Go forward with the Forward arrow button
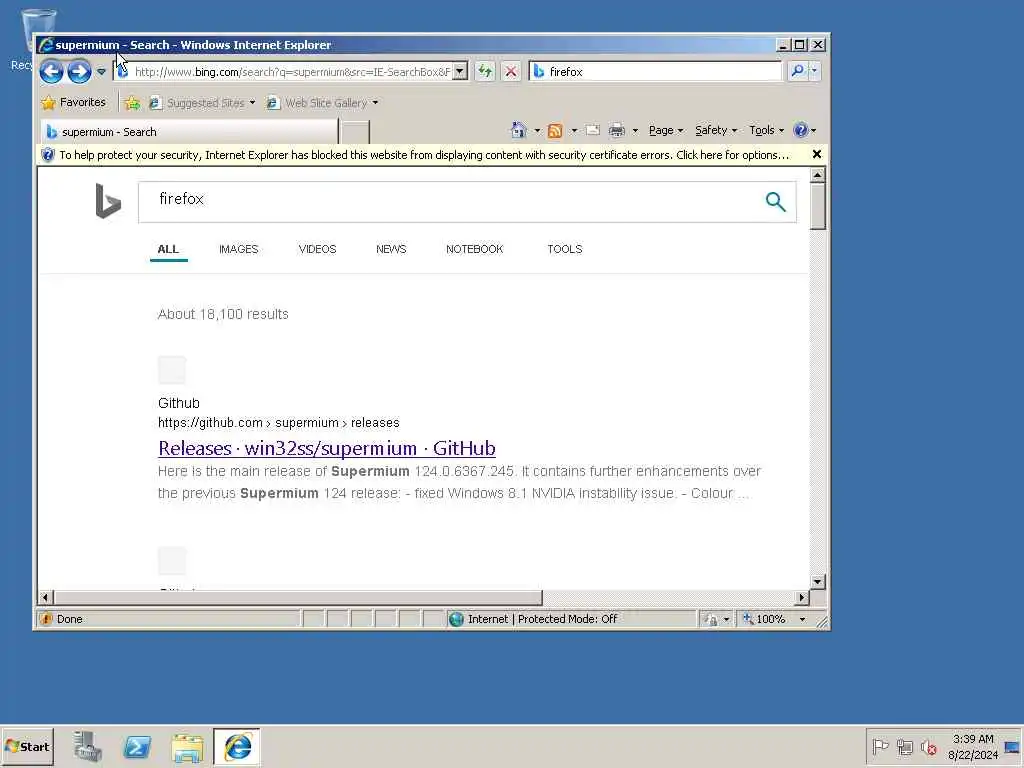The height and width of the screenshot is (768, 1024). tap(79, 71)
